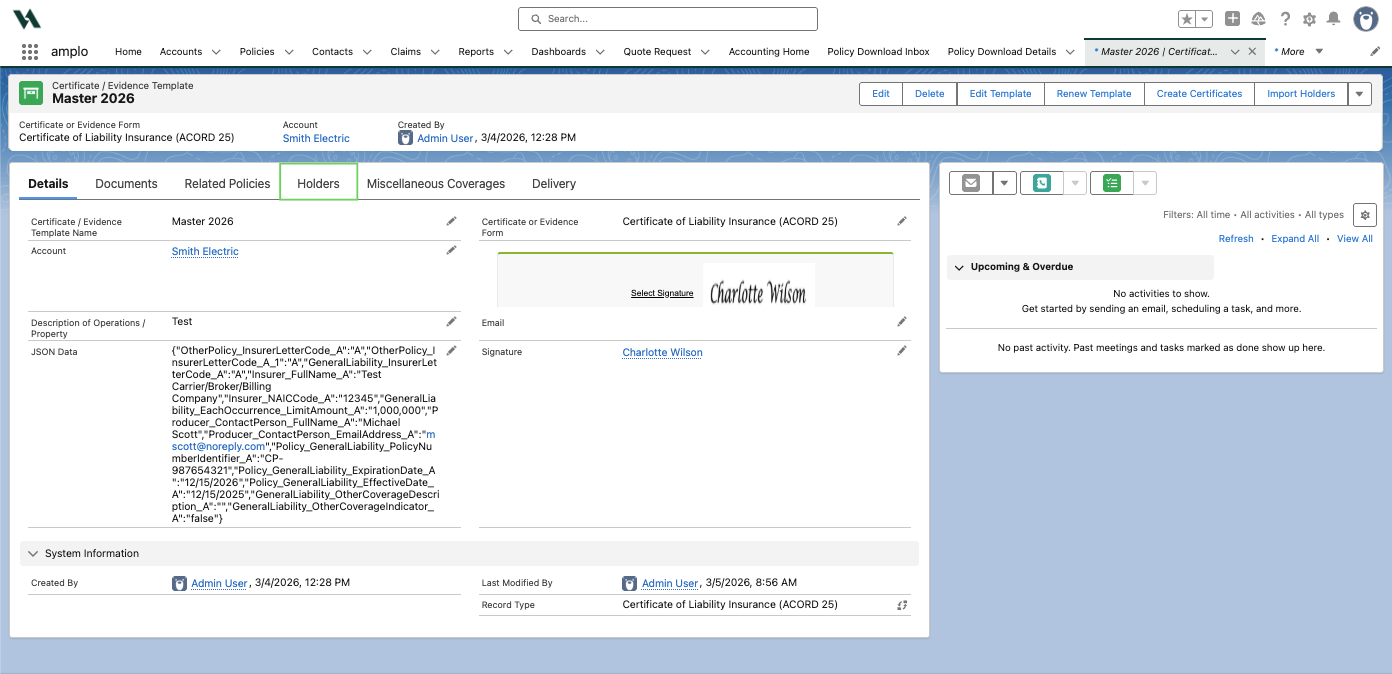Edit the Email field pencil icon

[x=902, y=321]
